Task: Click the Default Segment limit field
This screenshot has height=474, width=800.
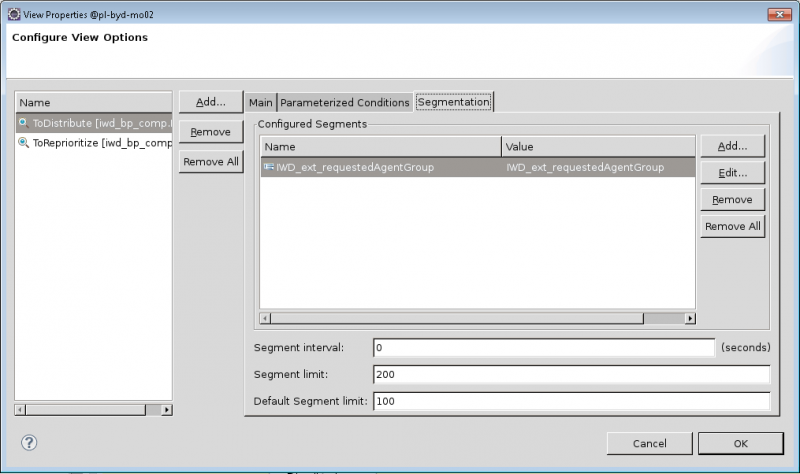Action: [570, 402]
